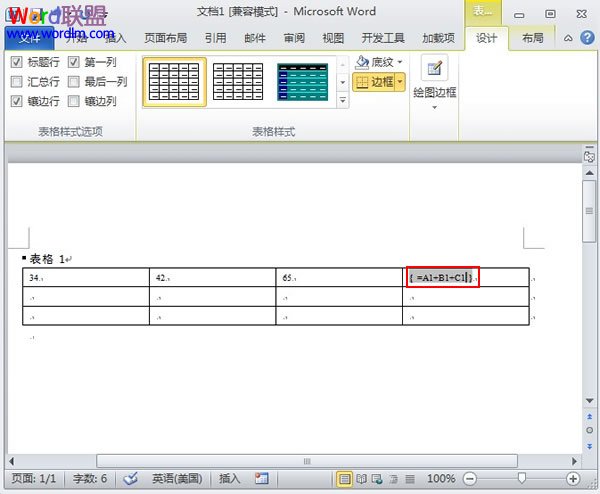This screenshot has width=600, height=494.
Task: Open the 开发工具 tab
Action: point(383,38)
